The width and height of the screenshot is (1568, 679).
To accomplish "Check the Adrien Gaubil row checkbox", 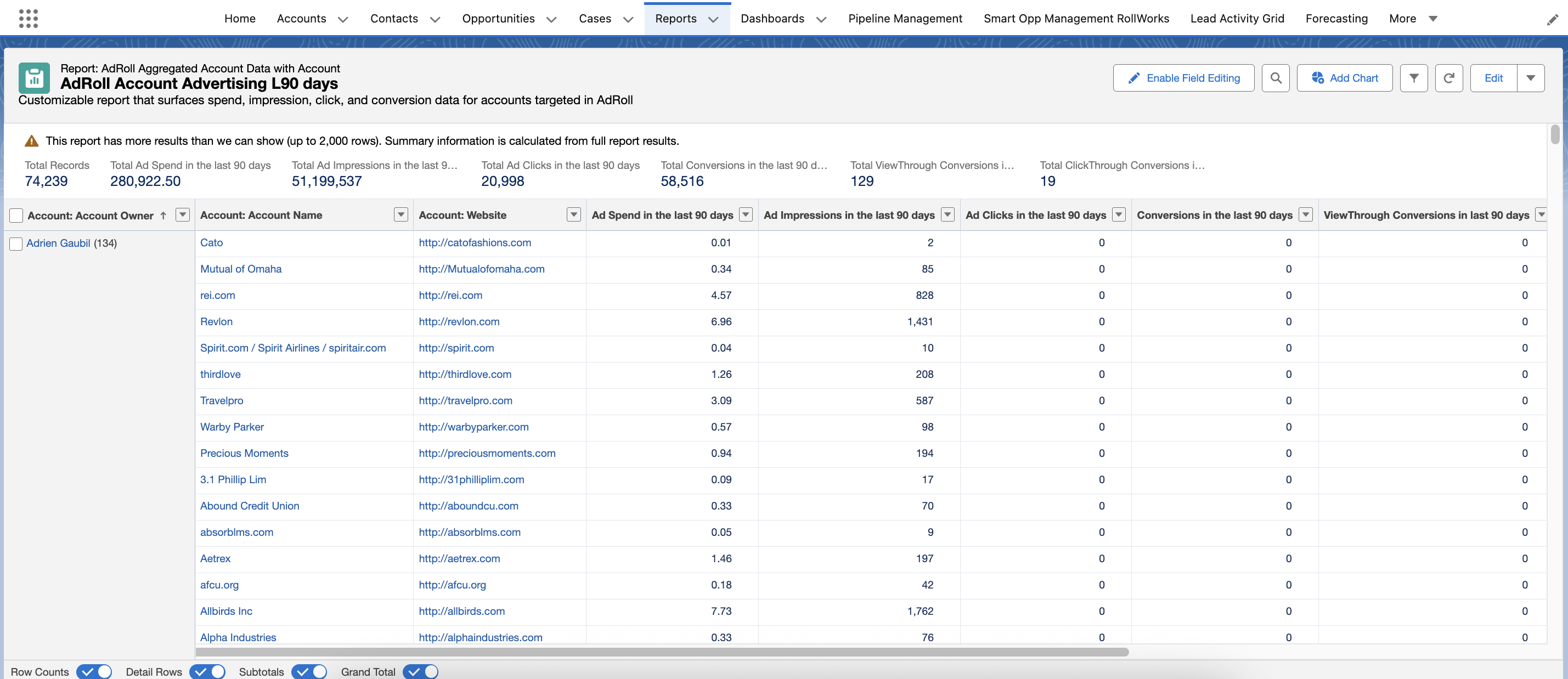I will tap(16, 244).
